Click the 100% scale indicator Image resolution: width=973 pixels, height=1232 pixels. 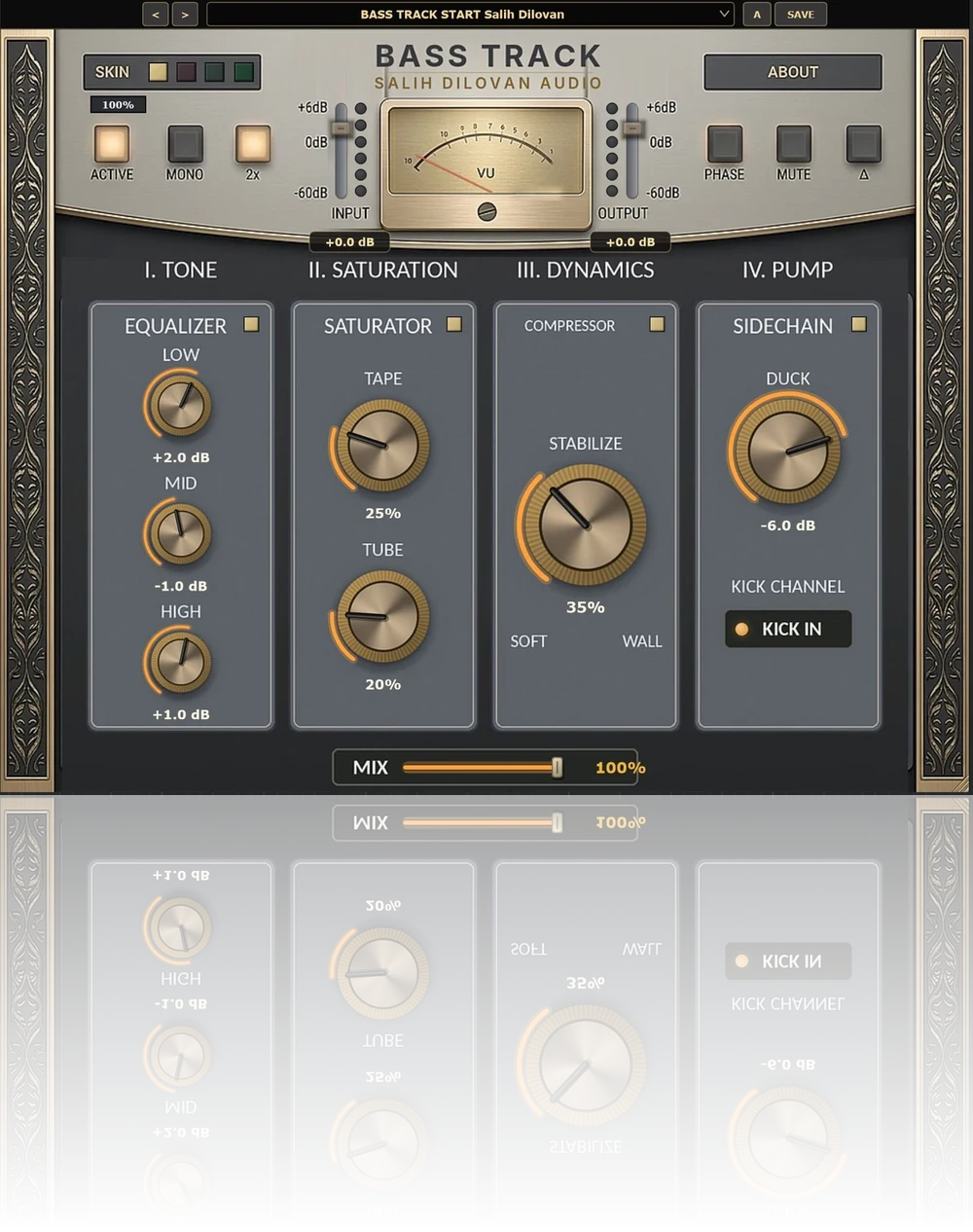(118, 105)
